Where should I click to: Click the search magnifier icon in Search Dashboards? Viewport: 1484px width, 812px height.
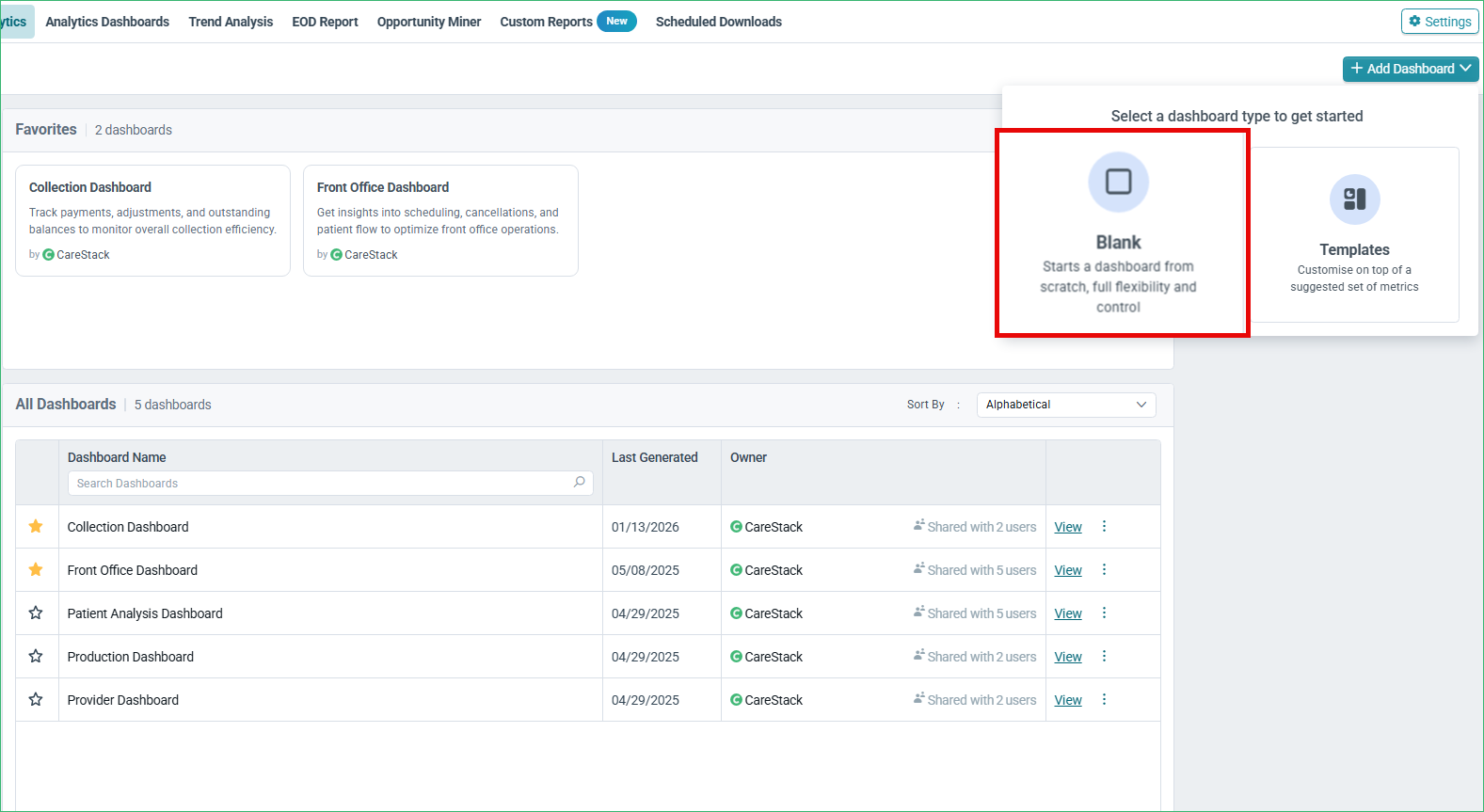[x=579, y=483]
